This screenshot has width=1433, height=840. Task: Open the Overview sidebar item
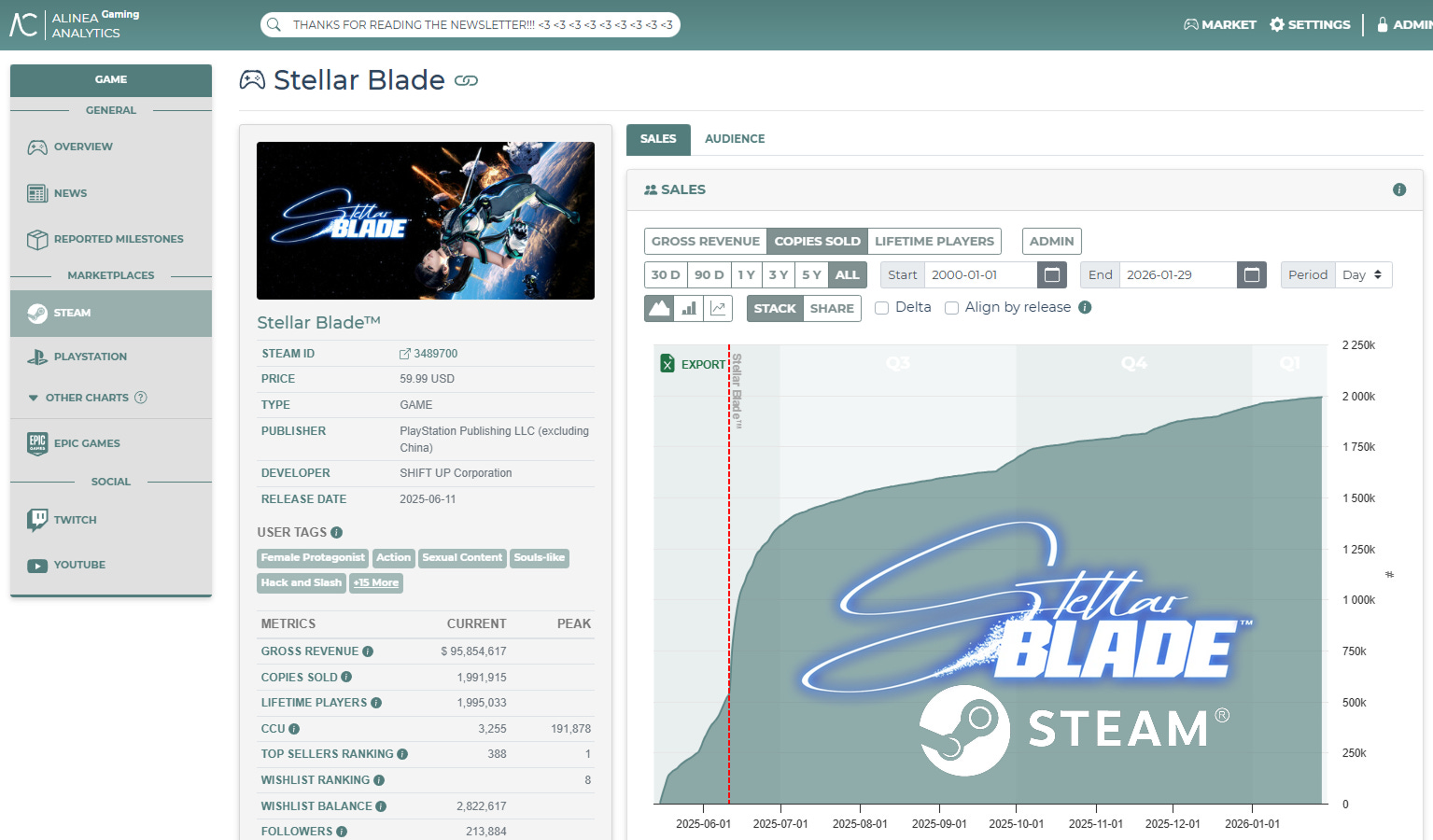pyautogui.click(x=111, y=147)
